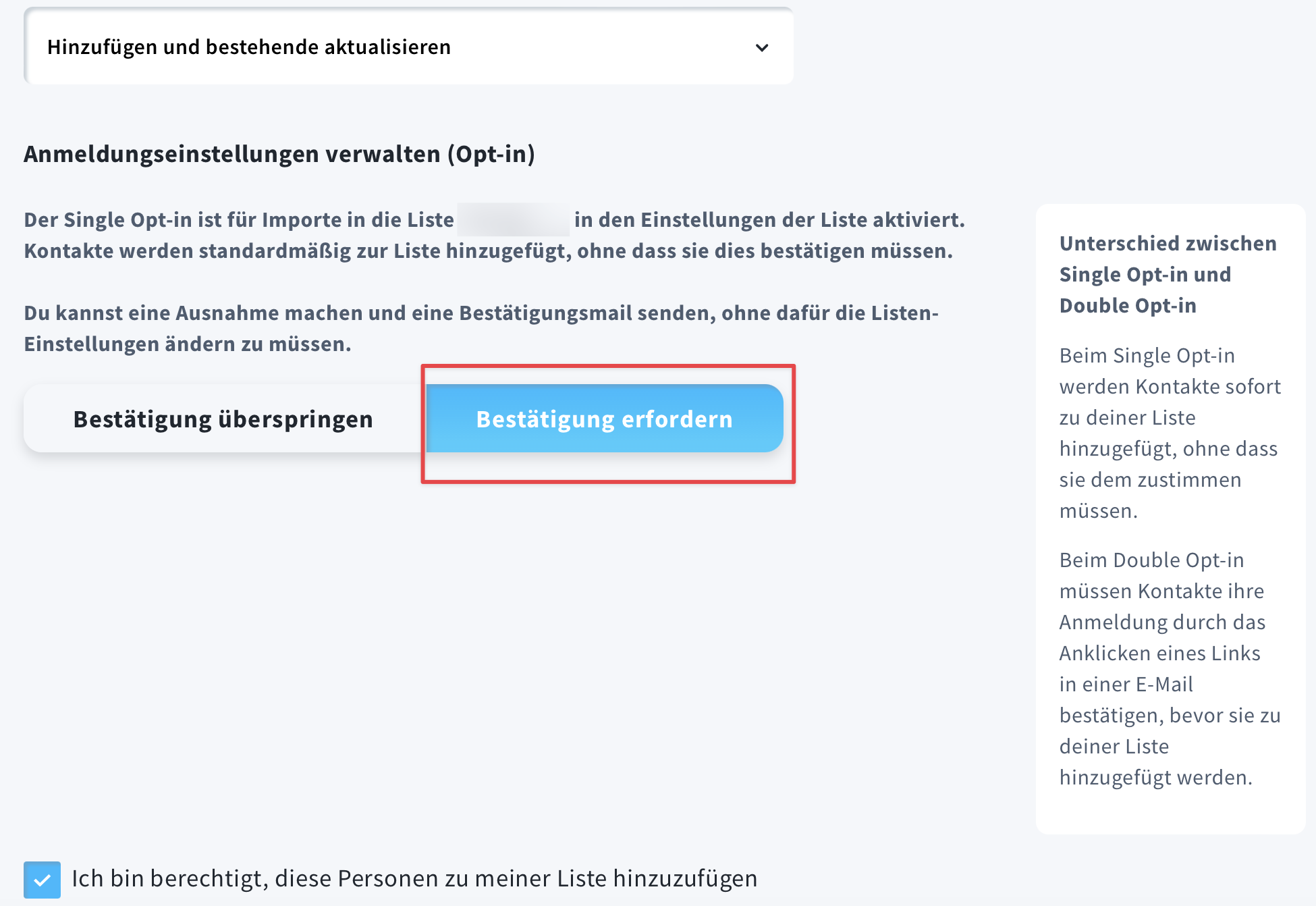Click the dropdown chevron arrow
Image resolution: width=1316 pixels, height=906 pixels.
pyautogui.click(x=762, y=47)
